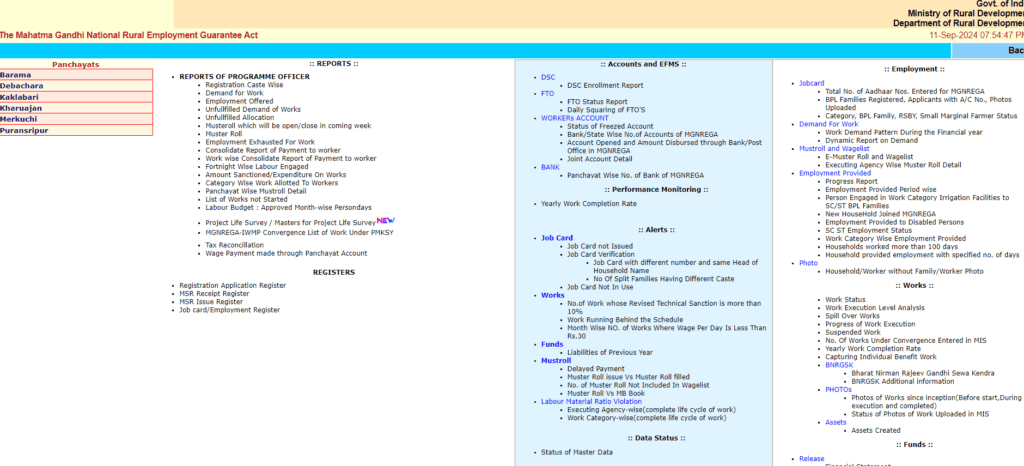Viewport: 1024px width, 466px height.
Task: Open Status of Master Data
Action: click(577, 452)
